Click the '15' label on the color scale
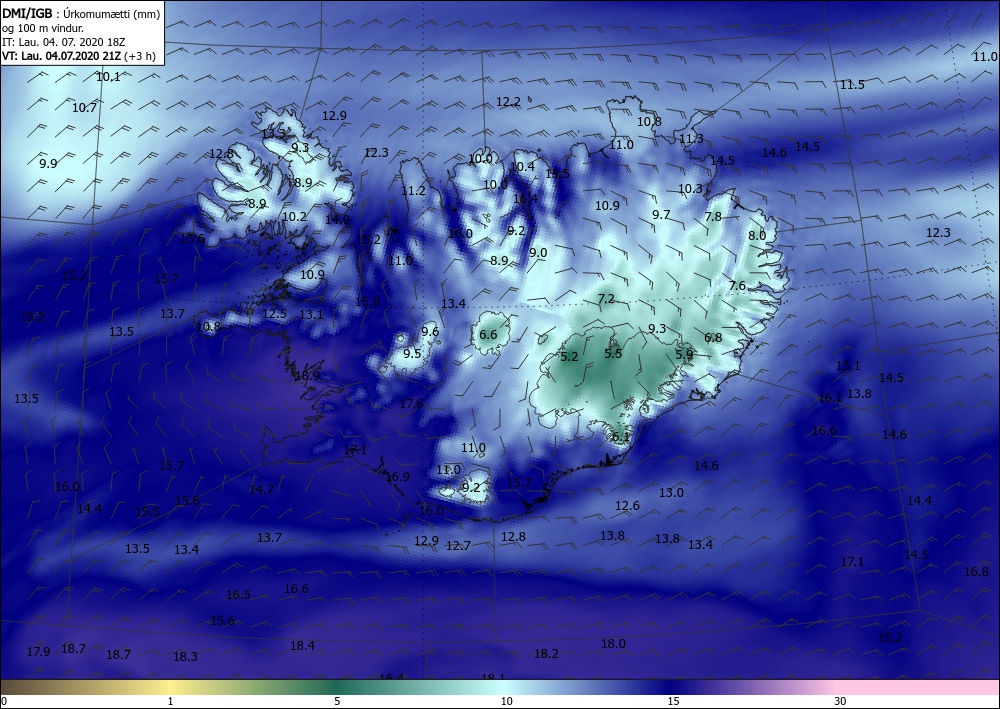Image resolution: width=1000 pixels, height=709 pixels. click(x=673, y=701)
